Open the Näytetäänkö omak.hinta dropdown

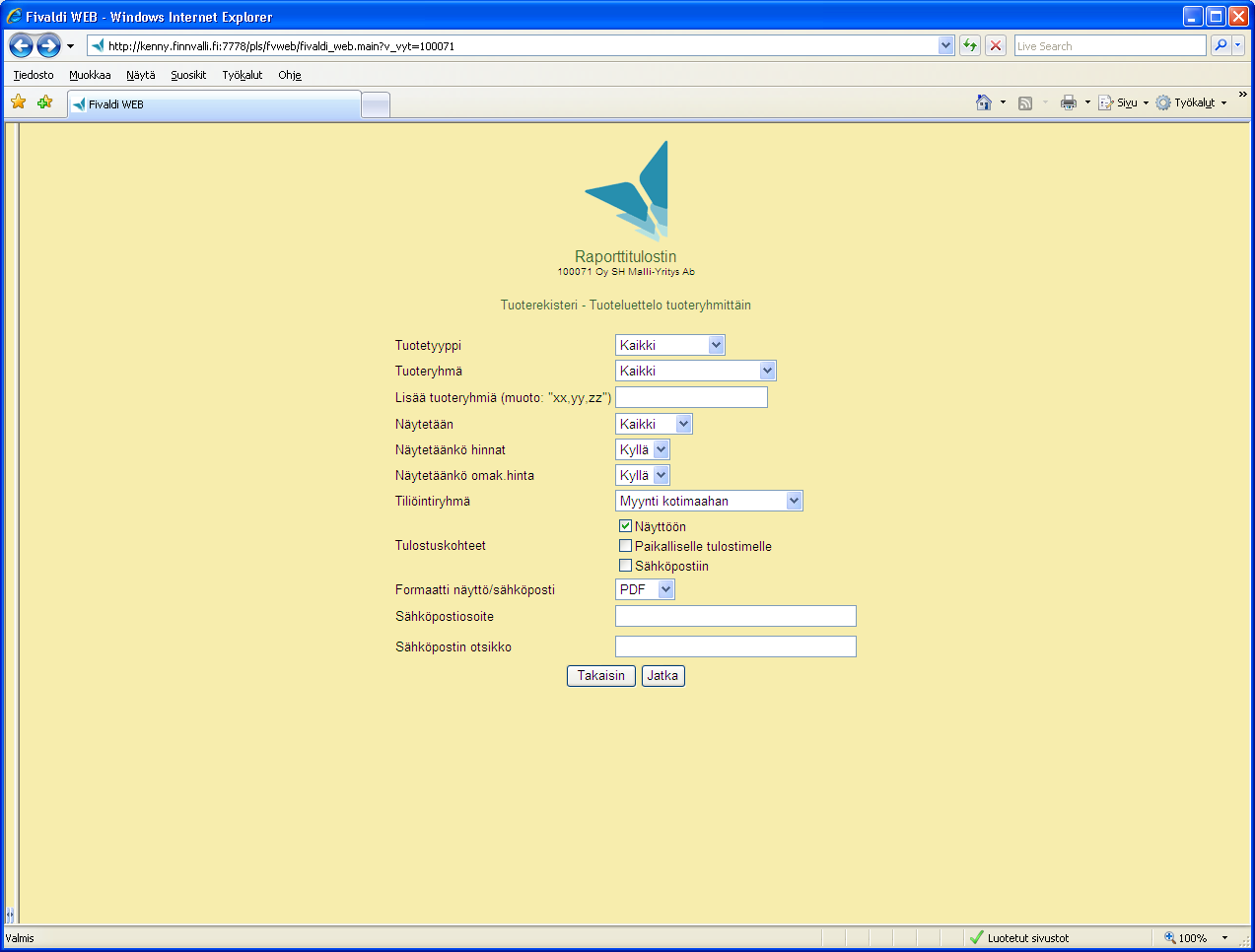coord(643,475)
